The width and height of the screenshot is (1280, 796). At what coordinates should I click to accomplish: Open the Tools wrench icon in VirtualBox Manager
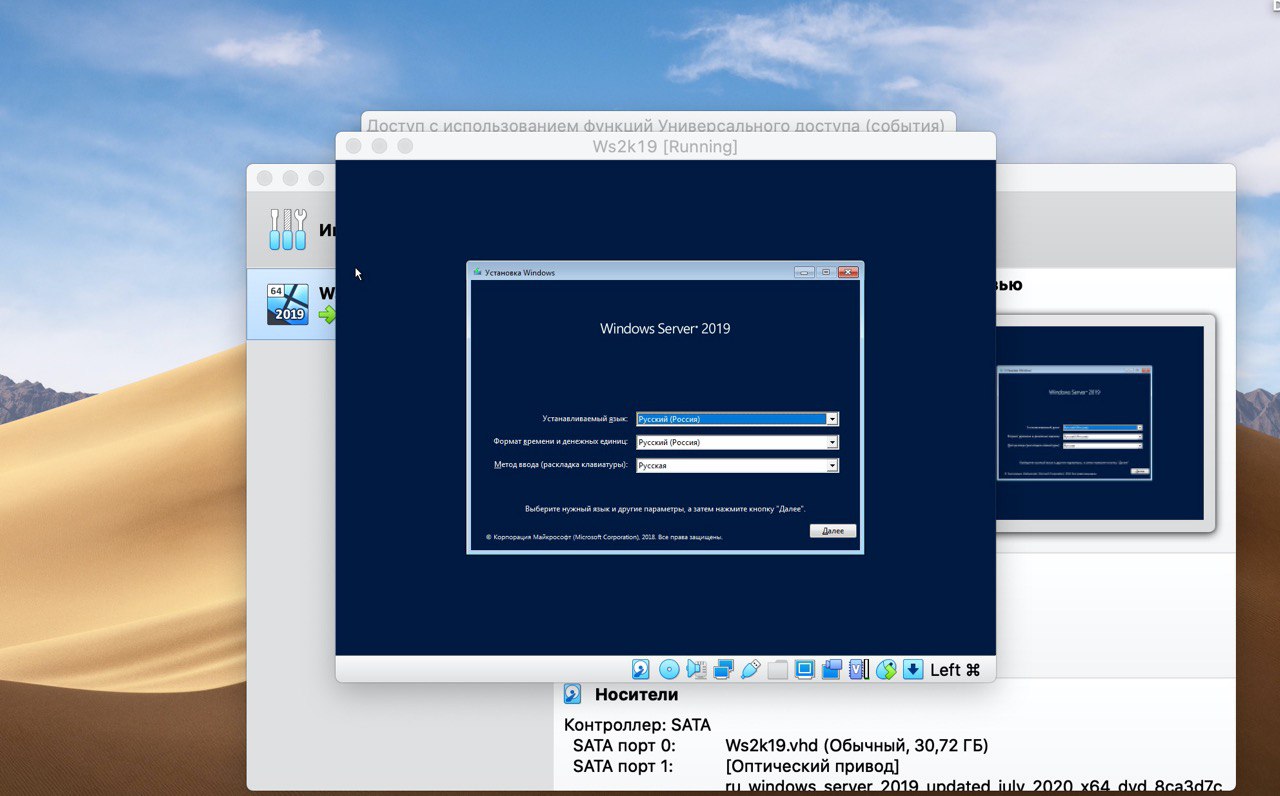coord(288,230)
